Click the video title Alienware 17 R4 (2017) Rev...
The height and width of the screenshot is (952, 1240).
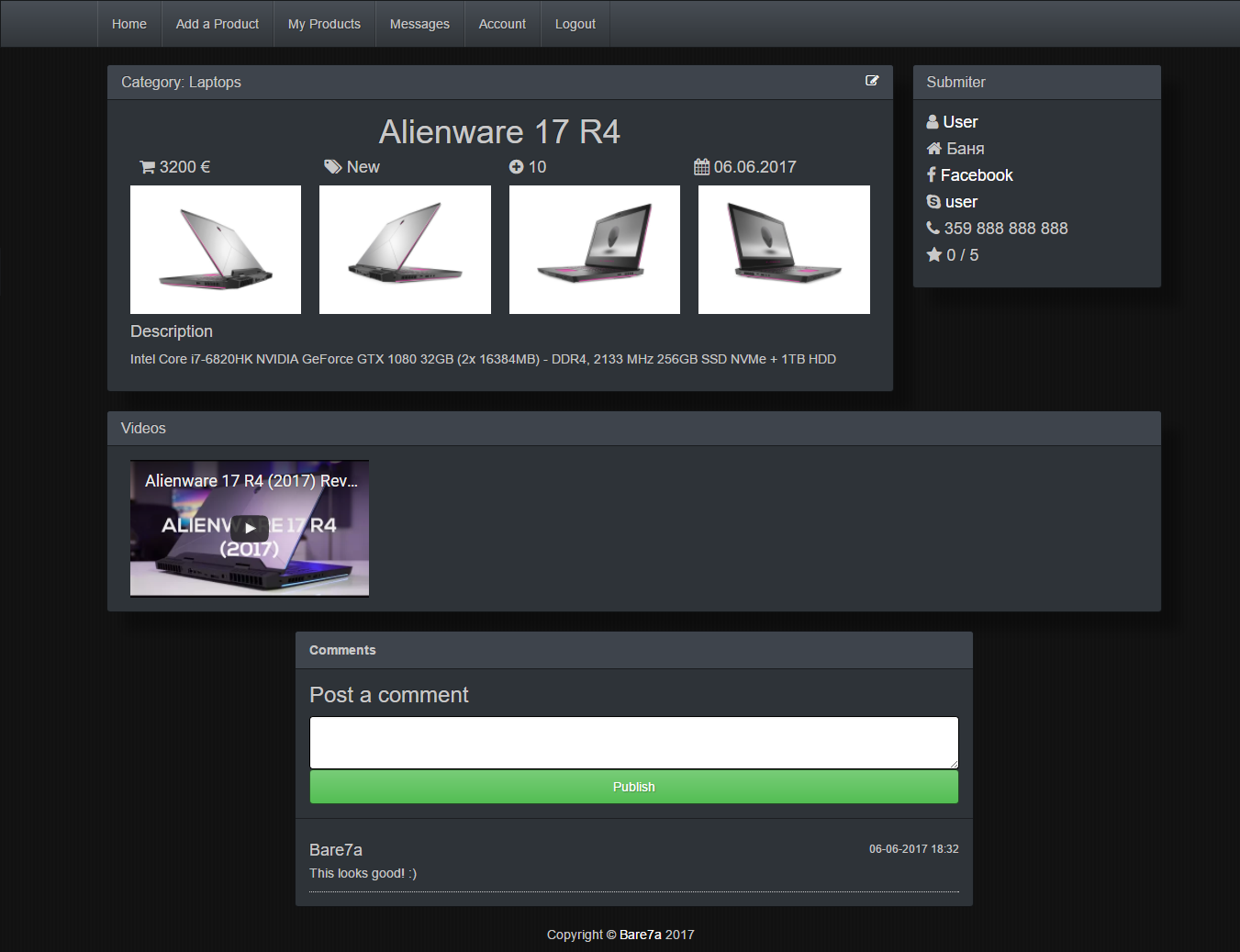tap(251, 481)
